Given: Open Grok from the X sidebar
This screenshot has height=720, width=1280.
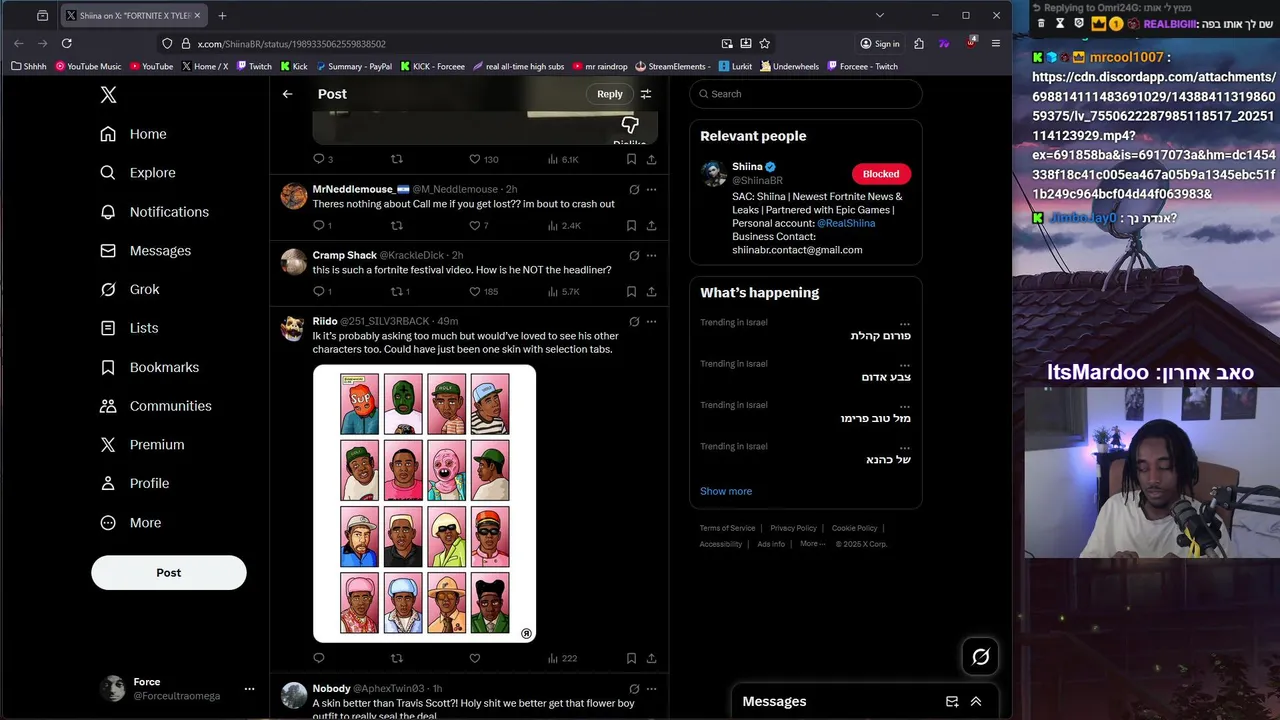Looking at the screenshot, I should click(130, 289).
